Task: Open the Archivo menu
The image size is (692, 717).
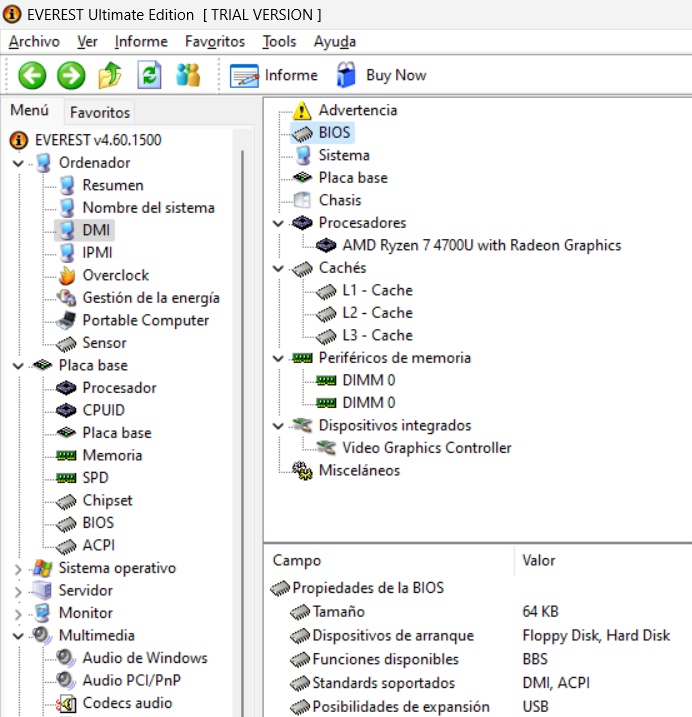Action: click(34, 42)
